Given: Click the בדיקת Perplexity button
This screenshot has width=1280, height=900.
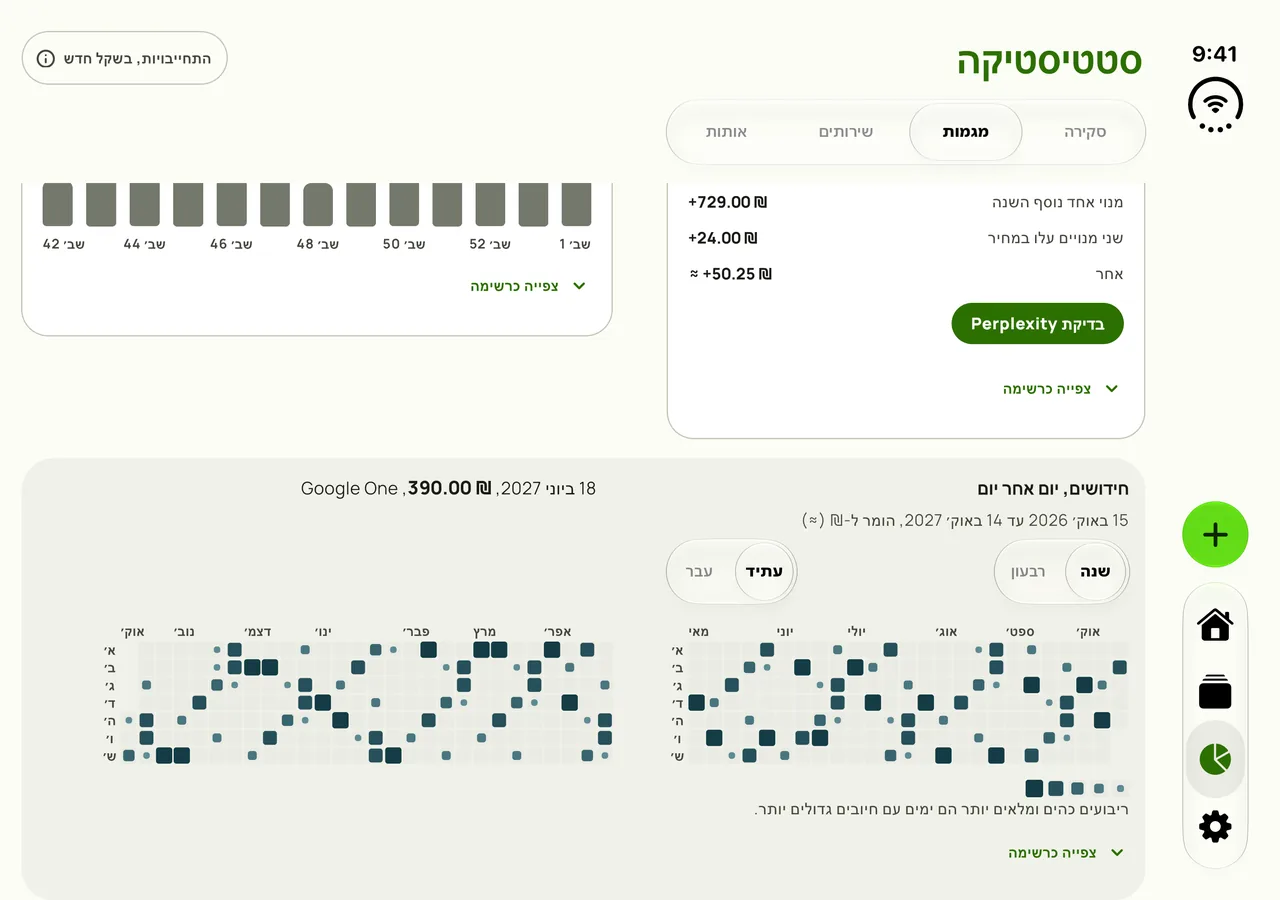Looking at the screenshot, I should click(x=1037, y=324).
